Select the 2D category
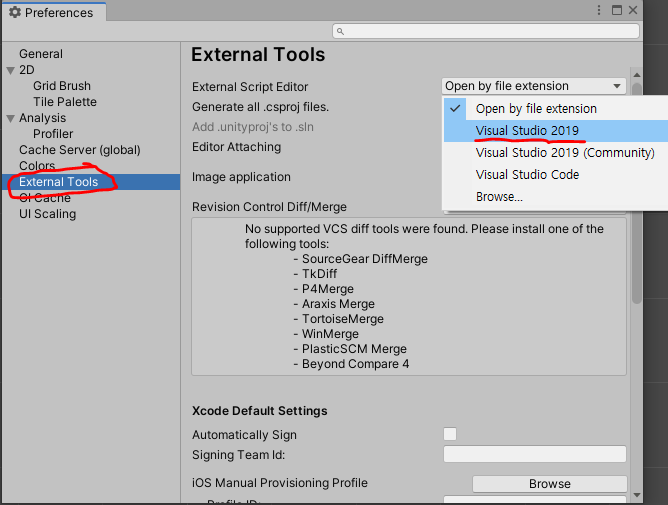Screen dimensions: 668x505 click(26, 70)
